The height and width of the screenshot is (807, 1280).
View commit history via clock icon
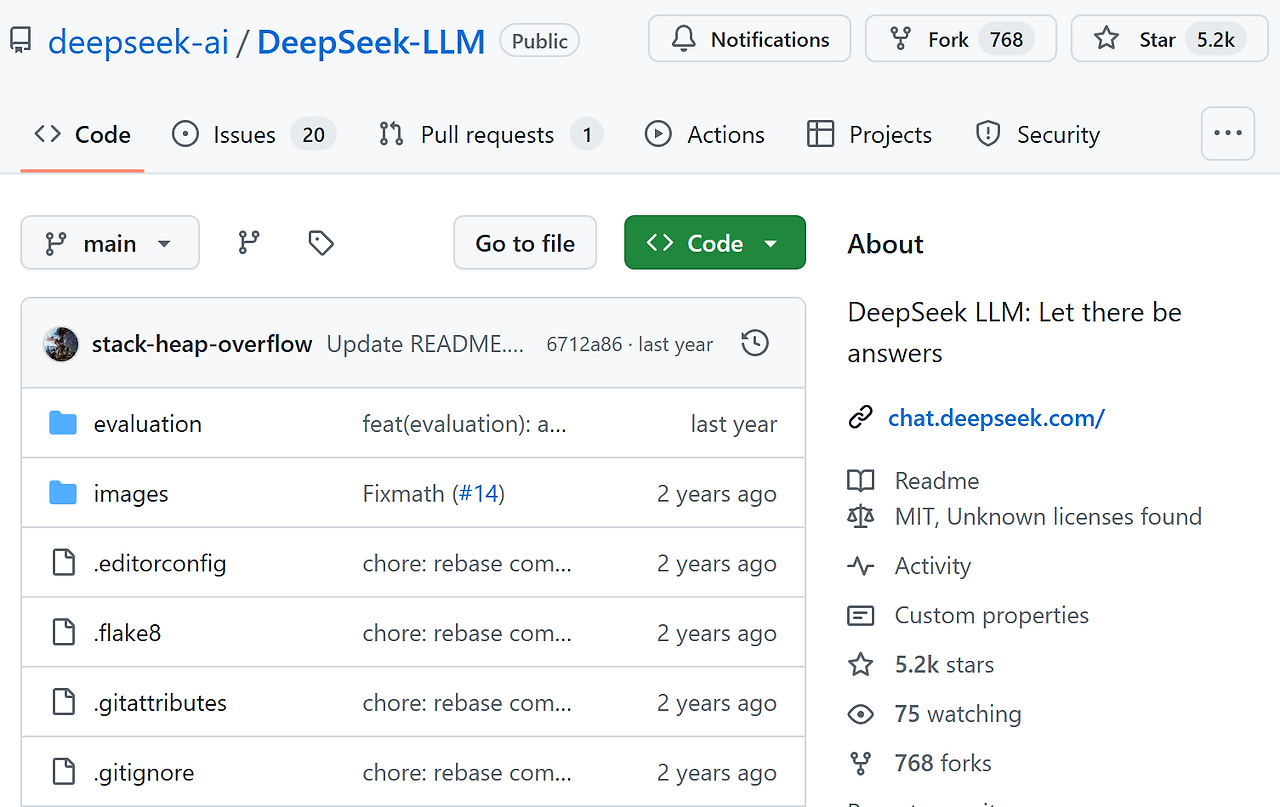tap(755, 344)
